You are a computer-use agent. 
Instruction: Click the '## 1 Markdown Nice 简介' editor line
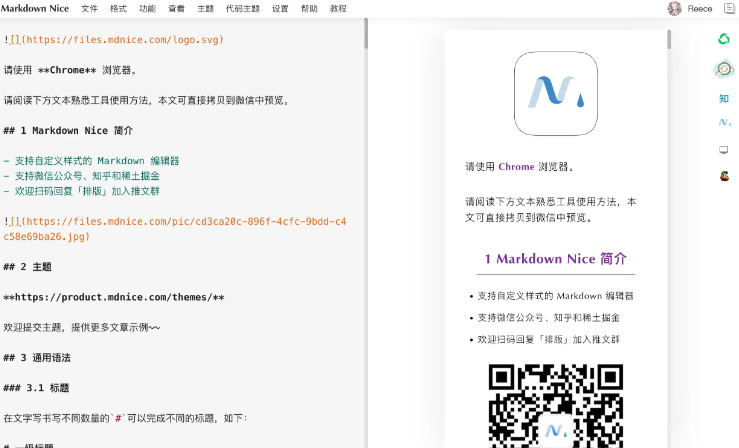68,130
